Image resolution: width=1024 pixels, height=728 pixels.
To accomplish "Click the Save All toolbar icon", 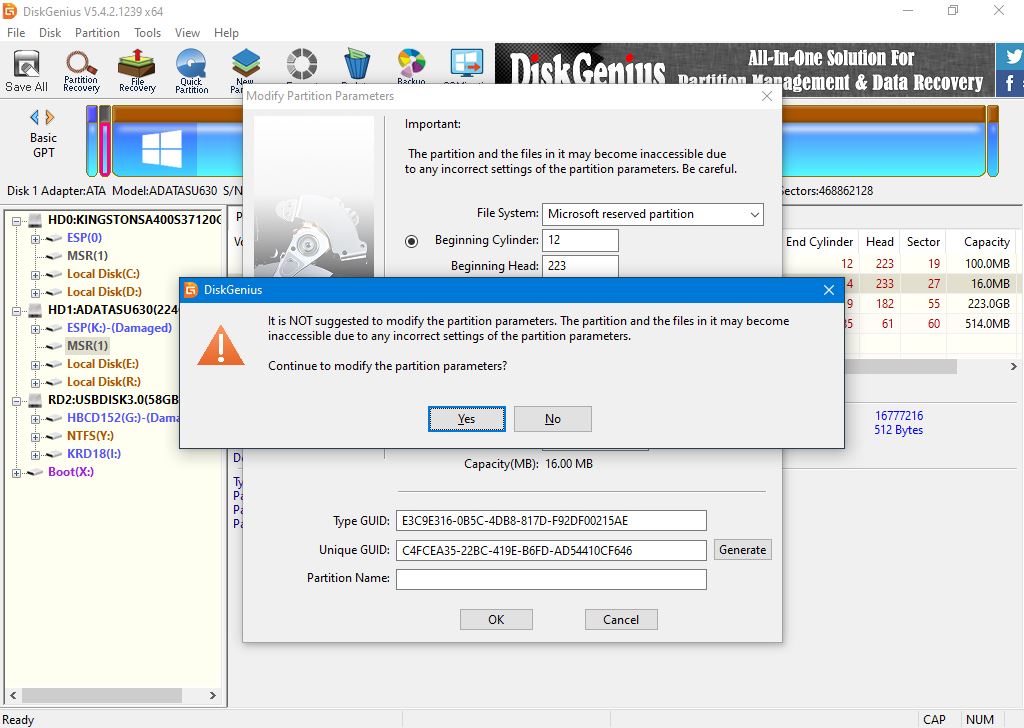I will pos(26,71).
